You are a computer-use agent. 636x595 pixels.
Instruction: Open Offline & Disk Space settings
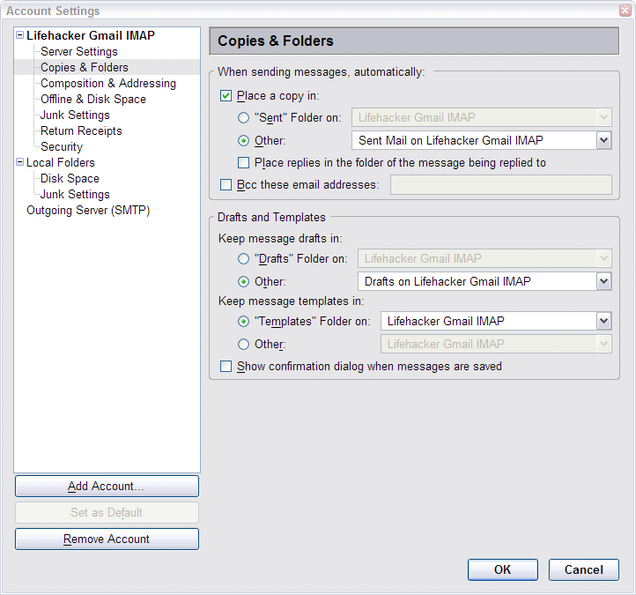pyautogui.click(x=93, y=99)
